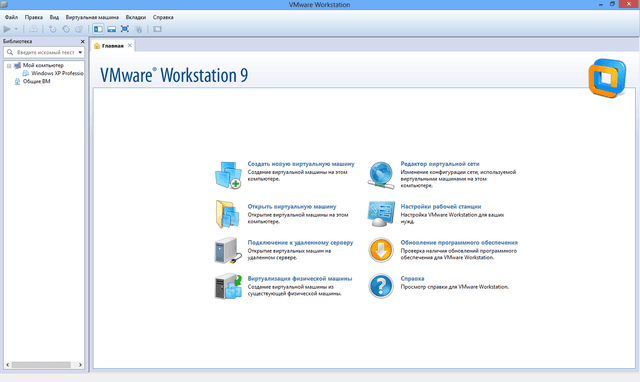
Task: Click the home icon on Главная tab
Action: point(97,46)
